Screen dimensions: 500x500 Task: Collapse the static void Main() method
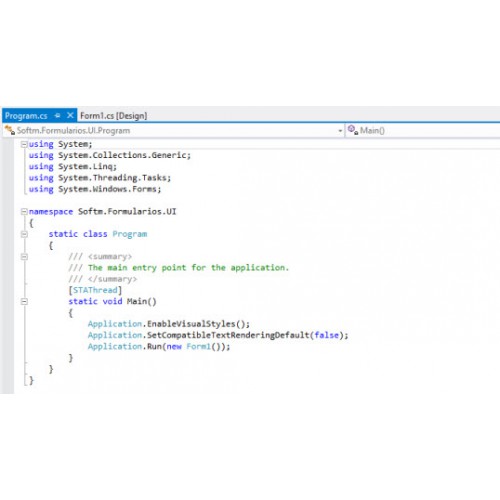pos(24,302)
